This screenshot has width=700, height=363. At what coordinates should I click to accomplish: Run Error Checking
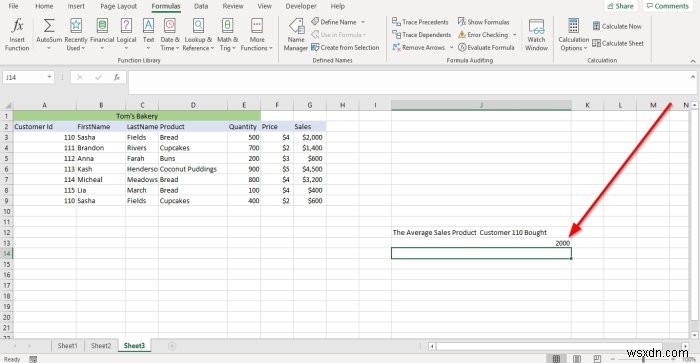483,34
